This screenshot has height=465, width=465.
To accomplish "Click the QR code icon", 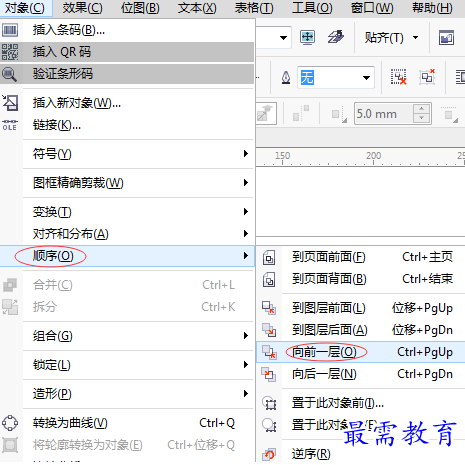I will [10, 52].
